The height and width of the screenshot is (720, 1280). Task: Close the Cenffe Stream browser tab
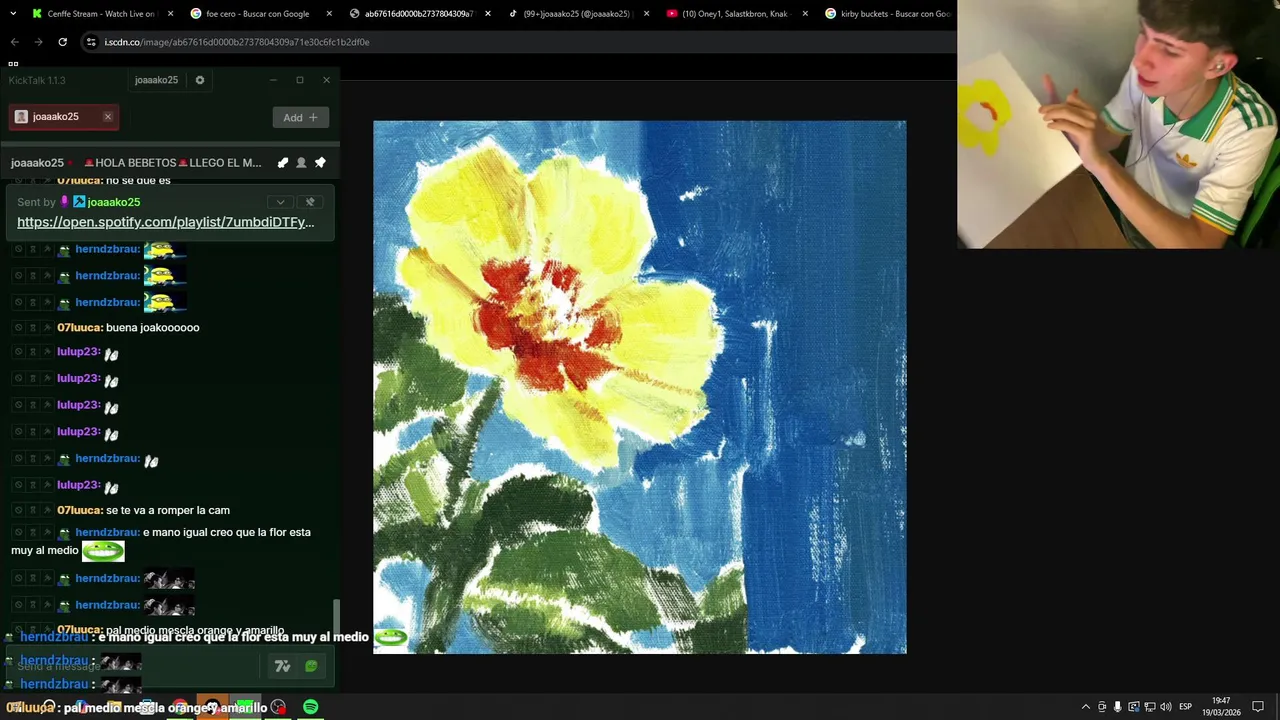click(170, 14)
